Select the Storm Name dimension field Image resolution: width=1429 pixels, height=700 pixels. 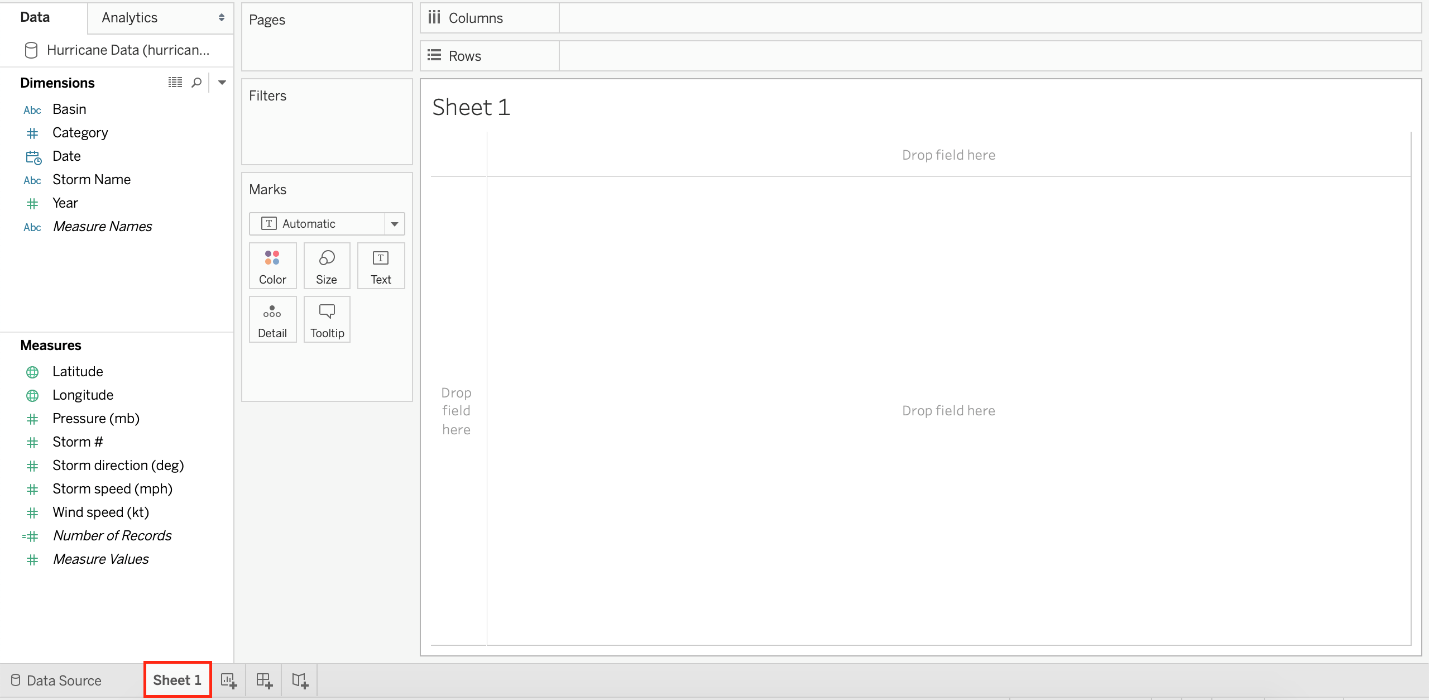[91, 180]
